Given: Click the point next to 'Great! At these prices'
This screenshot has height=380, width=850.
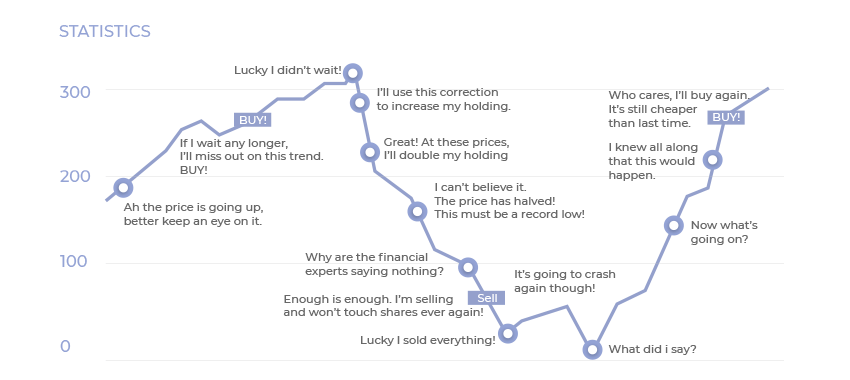Looking at the screenshot, I should point(370,152).
